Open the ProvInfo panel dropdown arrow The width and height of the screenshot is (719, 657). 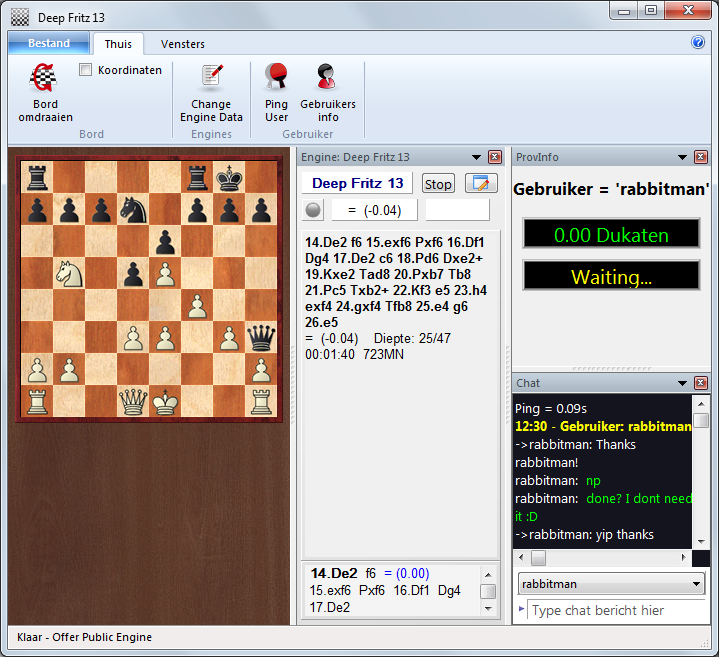[x=681, y=157]
